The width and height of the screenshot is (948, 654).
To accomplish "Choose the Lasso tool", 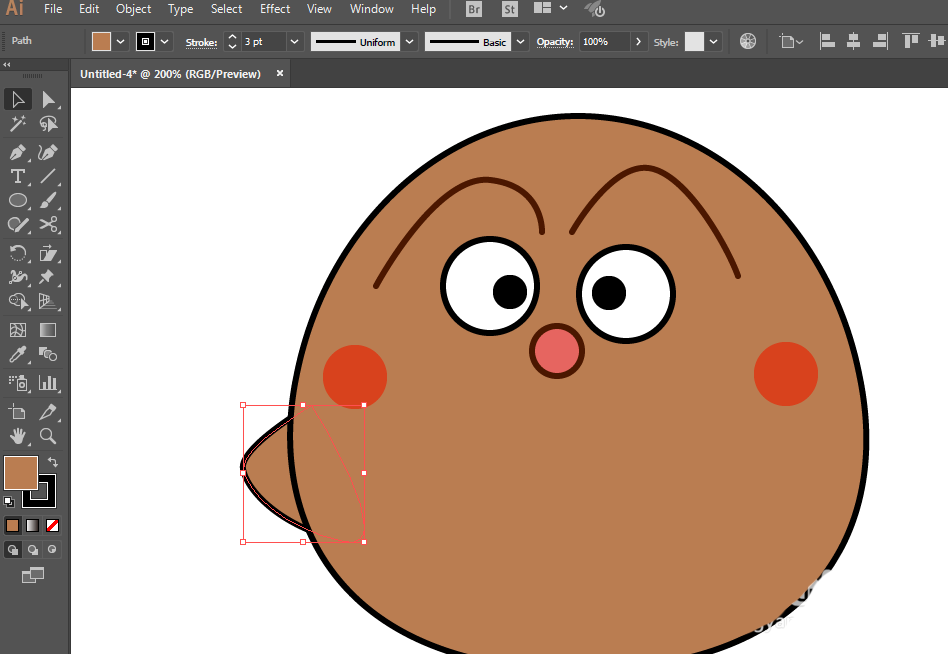I will [48, 124].
